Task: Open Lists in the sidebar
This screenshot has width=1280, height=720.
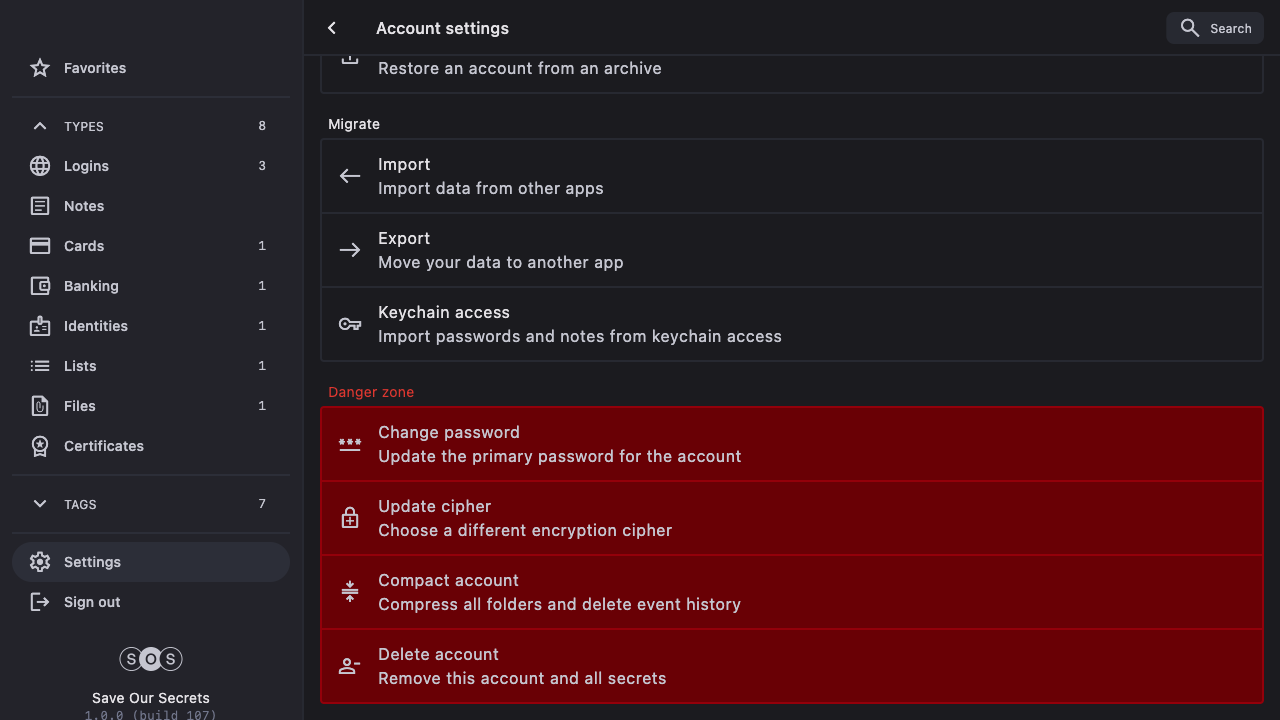Action: click(80, 366)
